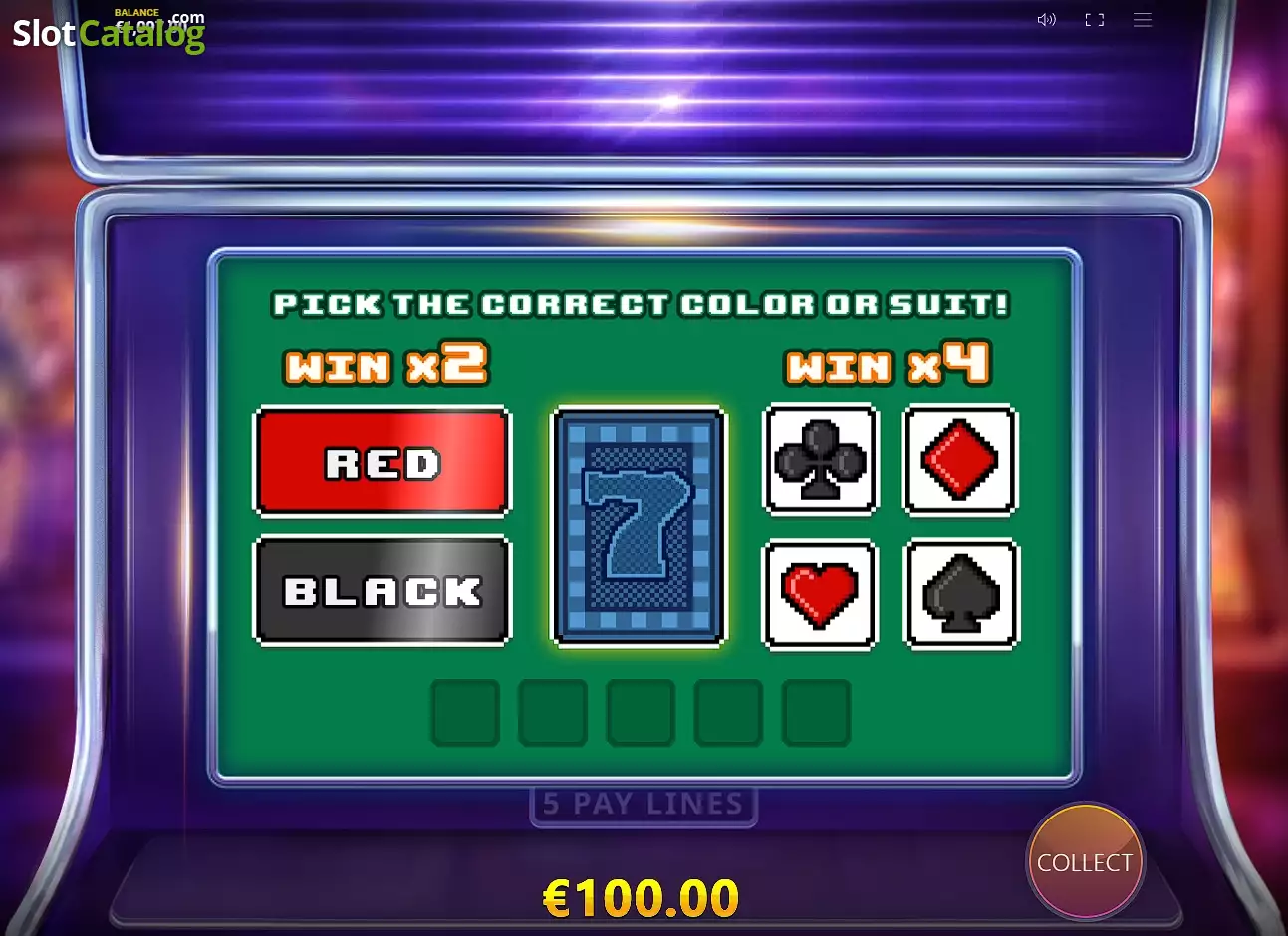1288x936 pixels.
Task: Pick the diamonds suit card
Action: [959, 460]
